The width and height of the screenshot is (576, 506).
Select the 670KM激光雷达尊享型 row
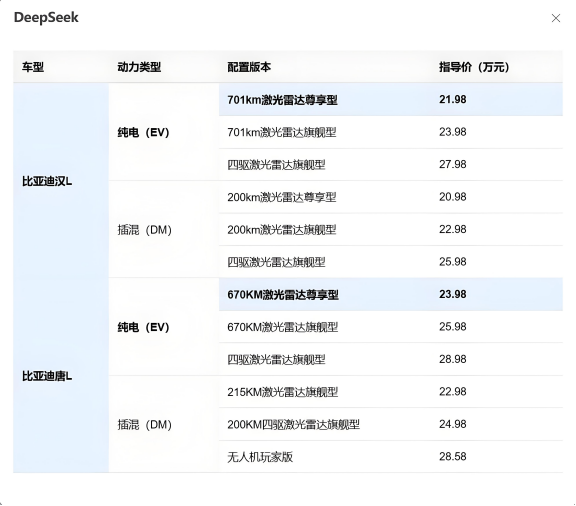391,294
